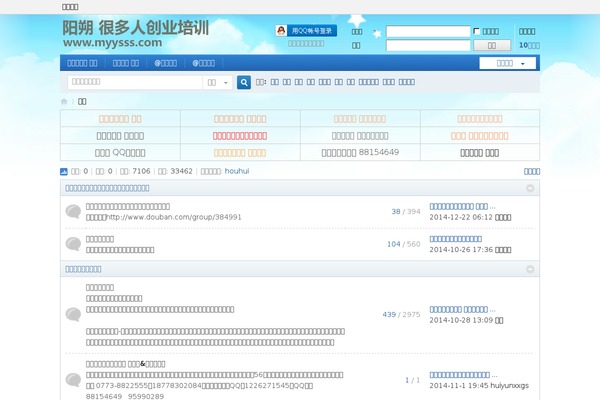Open newest member link houhui
The image size is (600, 400).
[x=236, y=171]
